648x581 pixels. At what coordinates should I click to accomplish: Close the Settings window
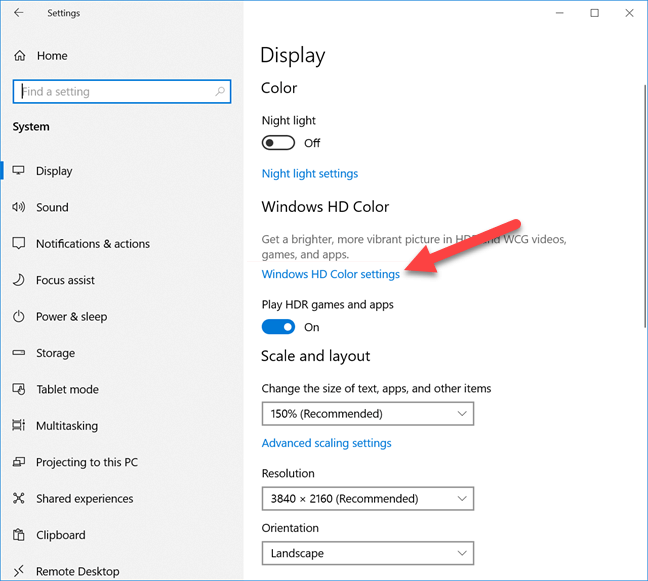click(x=629, y=13)
